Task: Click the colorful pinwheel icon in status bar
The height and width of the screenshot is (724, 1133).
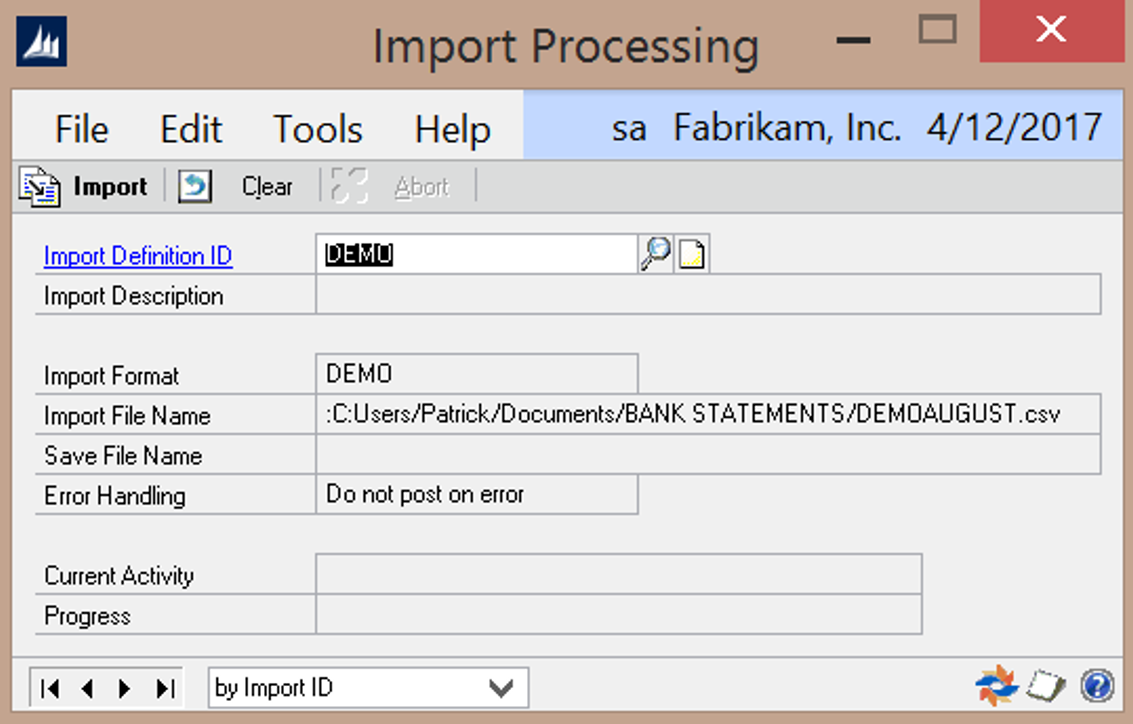Action: [996, 686]
